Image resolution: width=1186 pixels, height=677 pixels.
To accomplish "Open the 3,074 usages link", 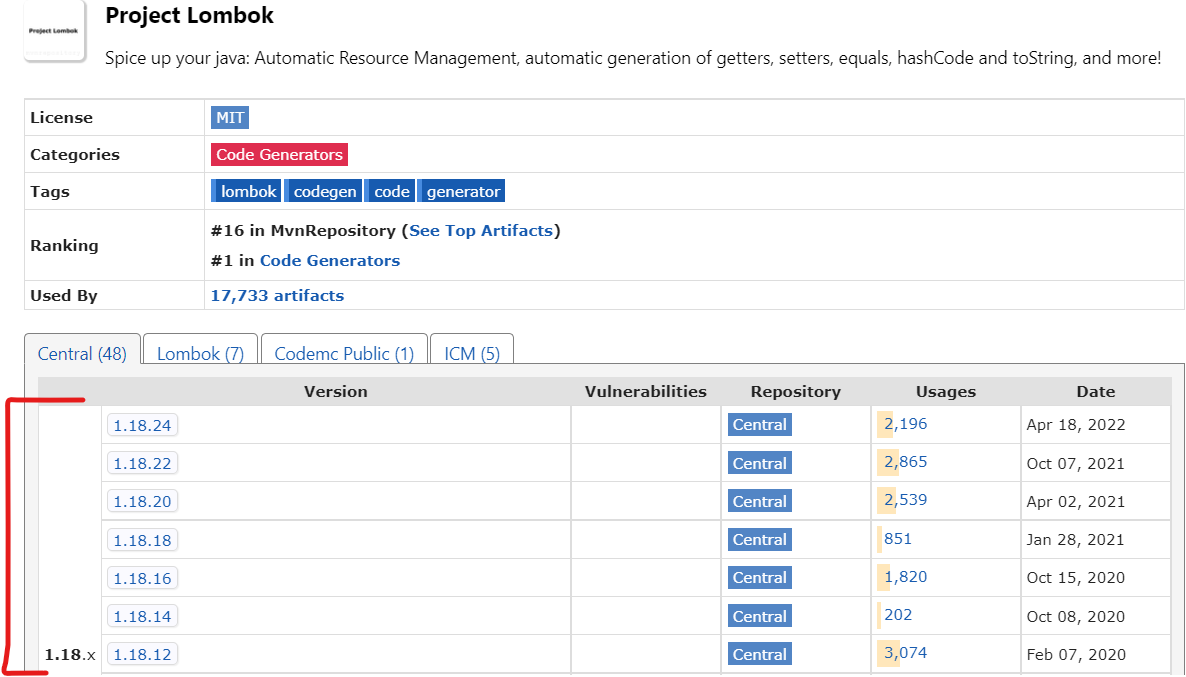I will click(x=905, y=653).
